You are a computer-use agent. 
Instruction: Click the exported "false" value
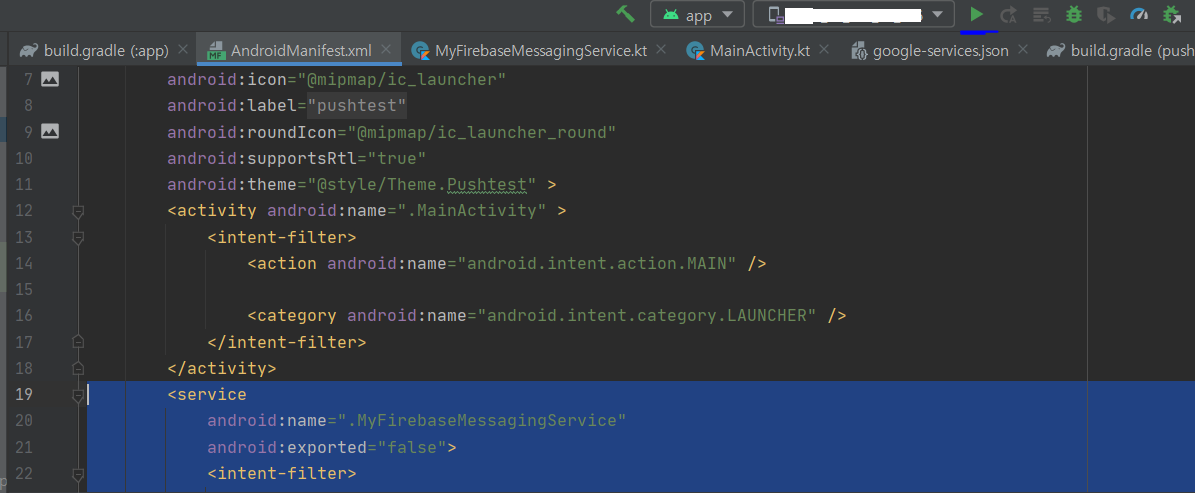pyautogui.click(x=412, y=447)
